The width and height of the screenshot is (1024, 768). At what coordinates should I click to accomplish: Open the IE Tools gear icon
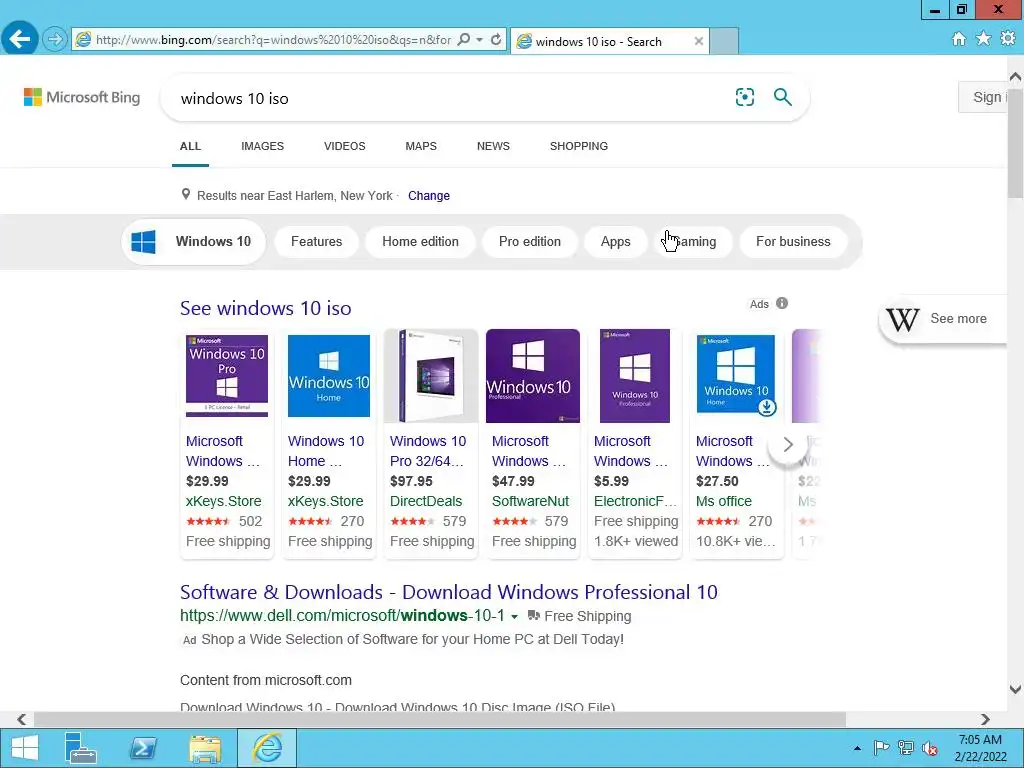[1008, 39]
